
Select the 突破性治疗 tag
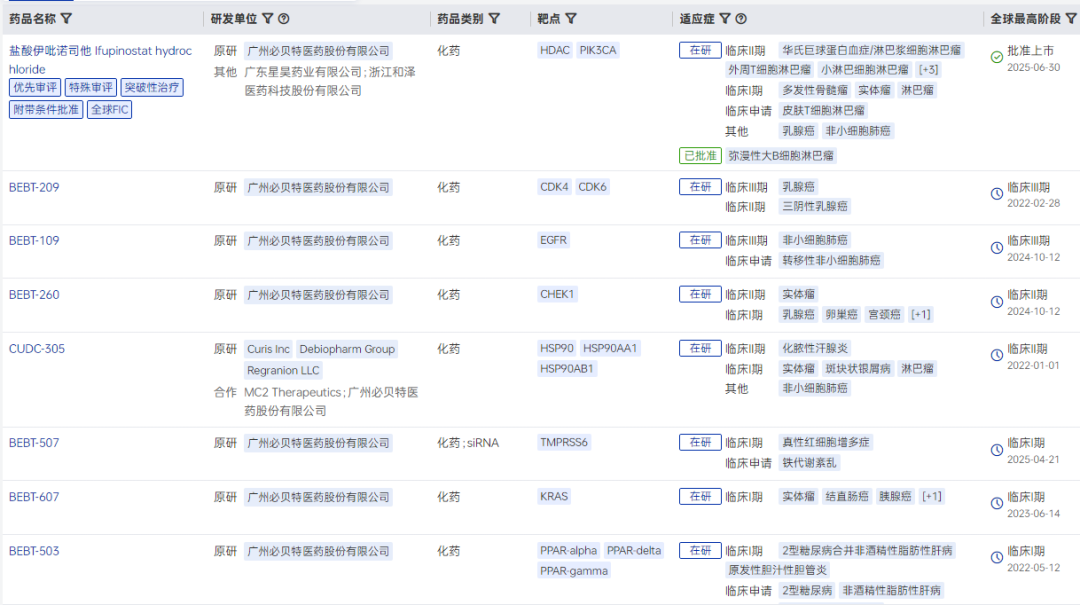click(x=152, y=88)
